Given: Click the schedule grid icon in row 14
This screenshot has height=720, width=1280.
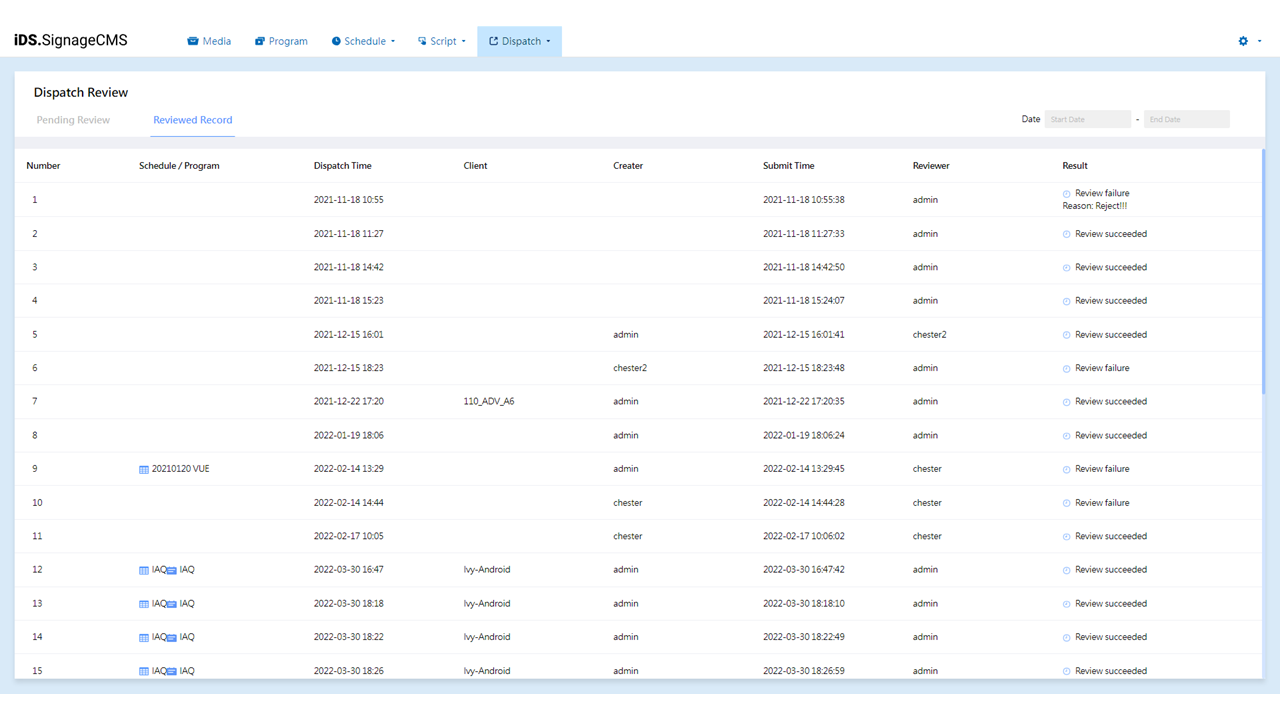Looking at the screenshot, I should [144, 638].
